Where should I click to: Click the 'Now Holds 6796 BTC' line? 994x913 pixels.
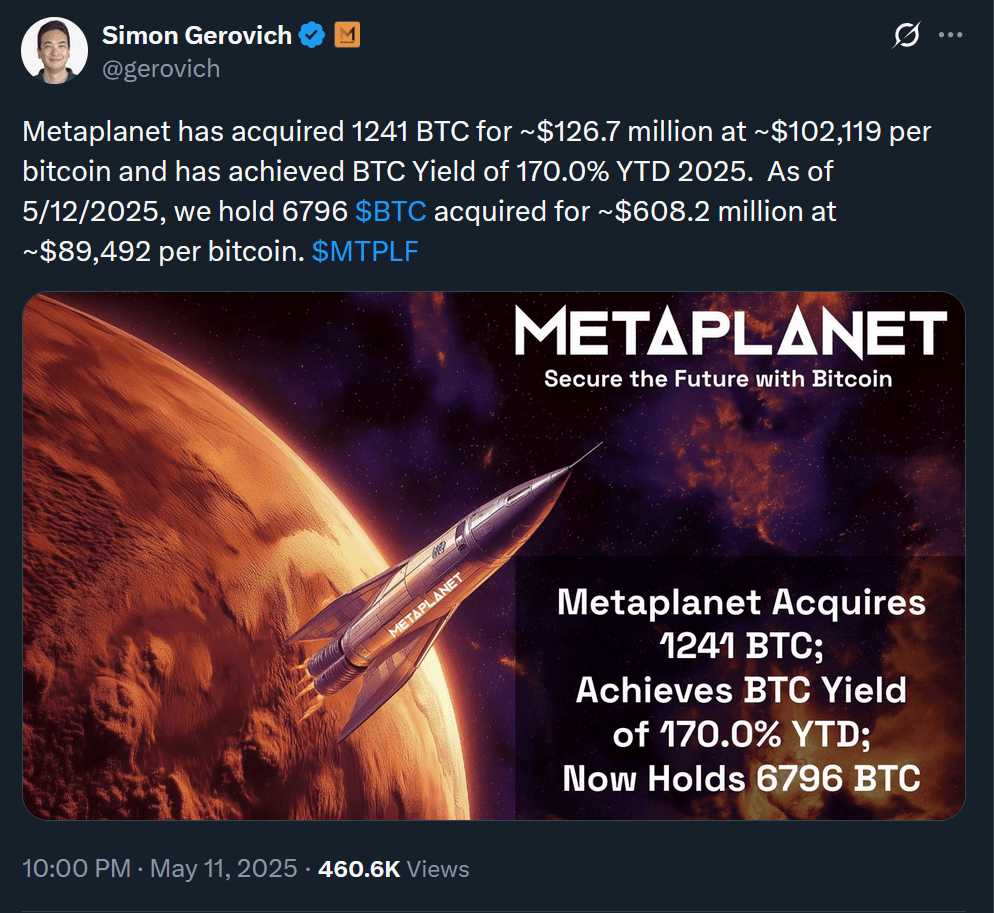coord(741,777)
